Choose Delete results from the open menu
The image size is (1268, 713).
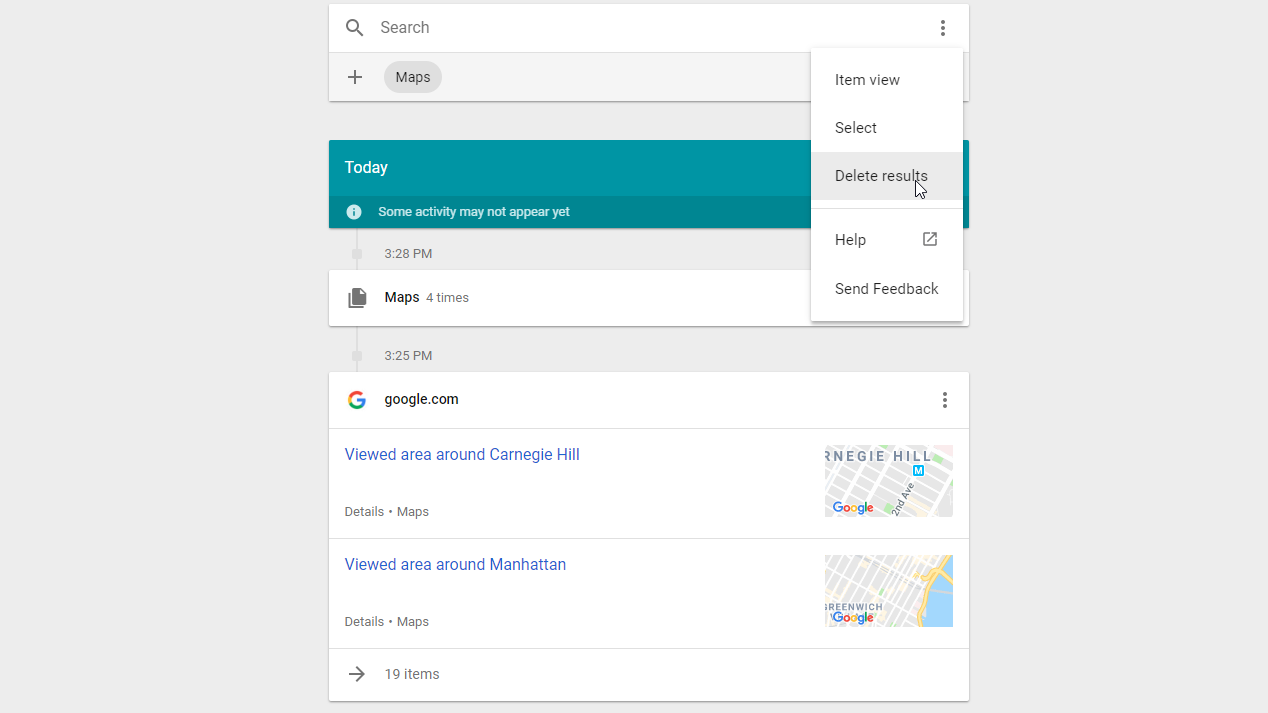pyautogui.click(x=881, y=175)
